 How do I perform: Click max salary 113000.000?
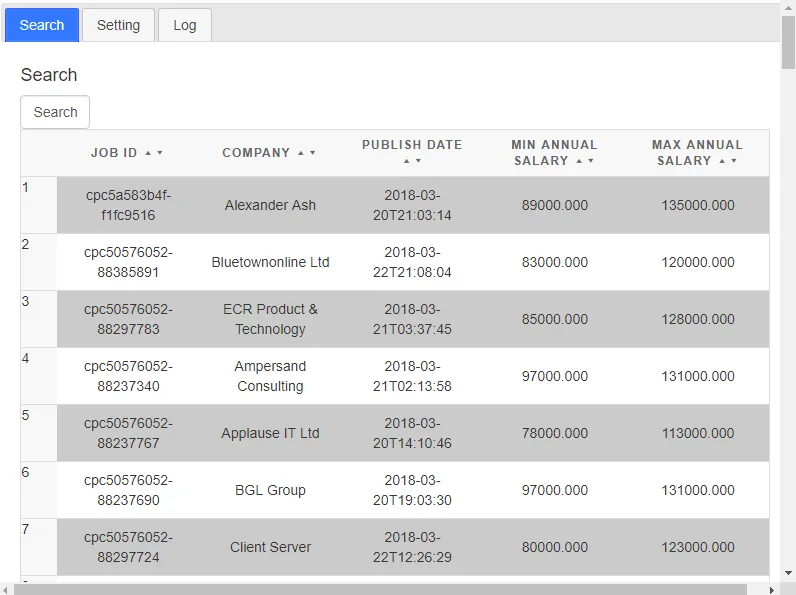click(698, 433)
